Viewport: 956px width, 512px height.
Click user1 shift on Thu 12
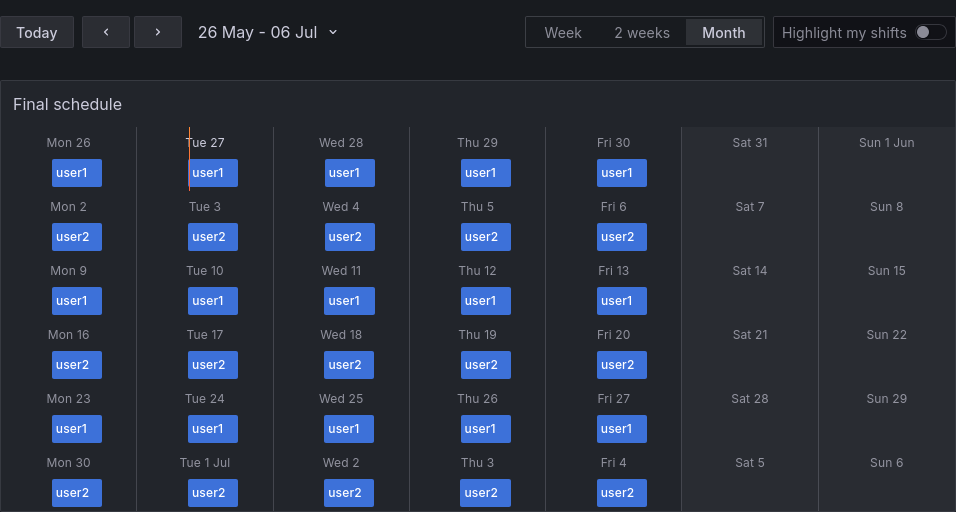coord(486,301)
